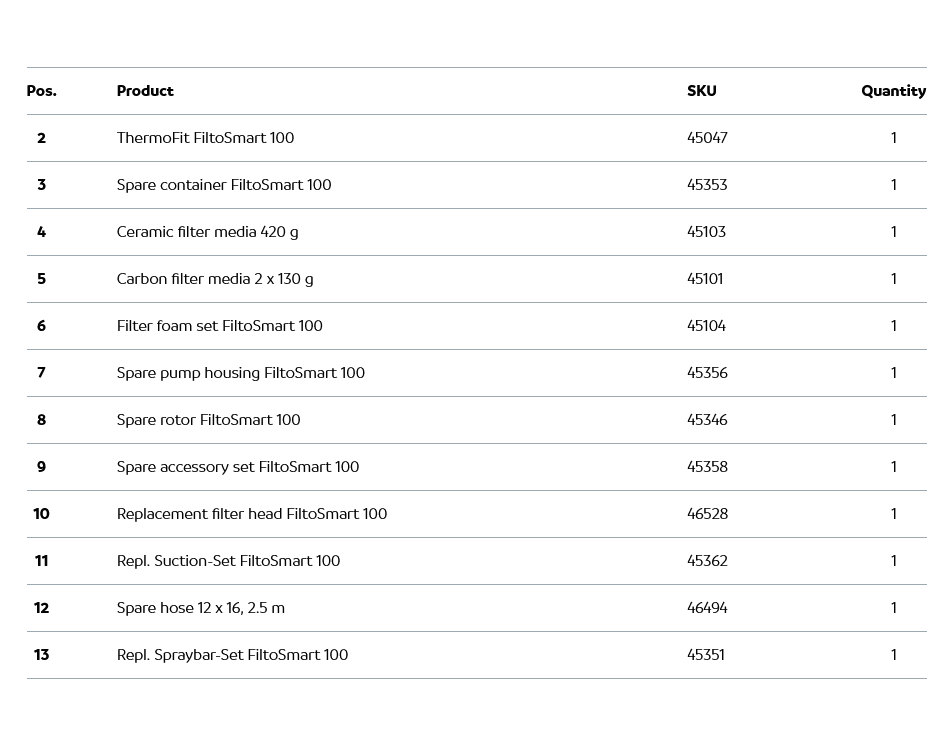Select position number 13 cell

[x=41, y=655]
